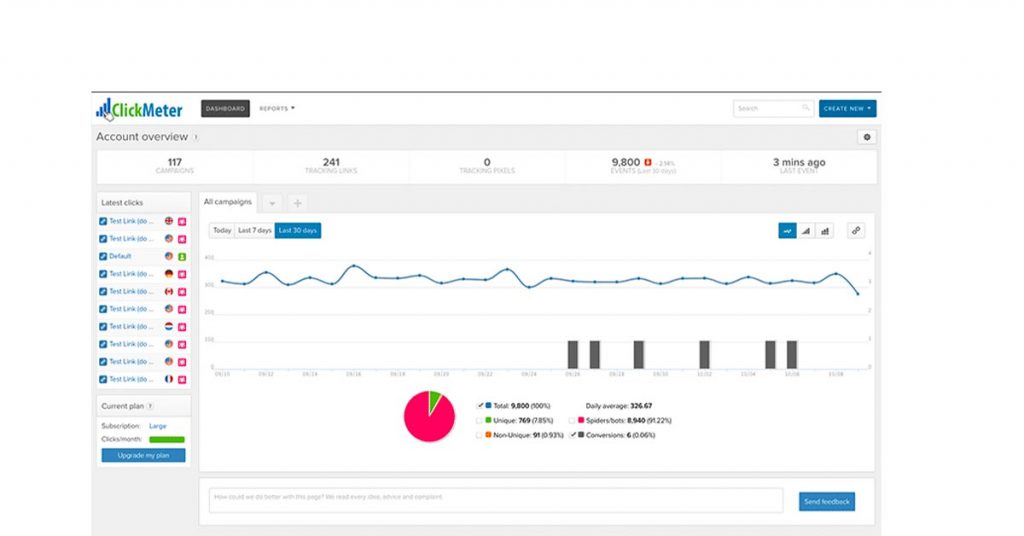Click the 0 Tracking Pixels stat
Viewport: 1024px width, 536px height.
[487, 166]
